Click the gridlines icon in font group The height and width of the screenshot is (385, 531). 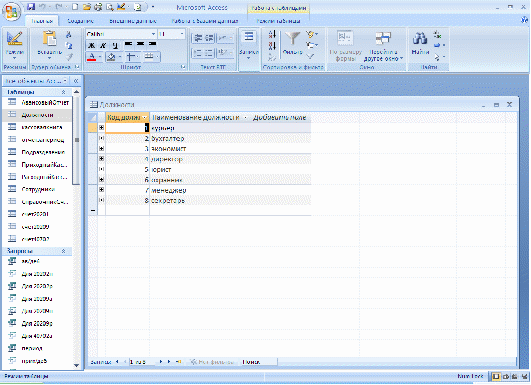point(131,57)
